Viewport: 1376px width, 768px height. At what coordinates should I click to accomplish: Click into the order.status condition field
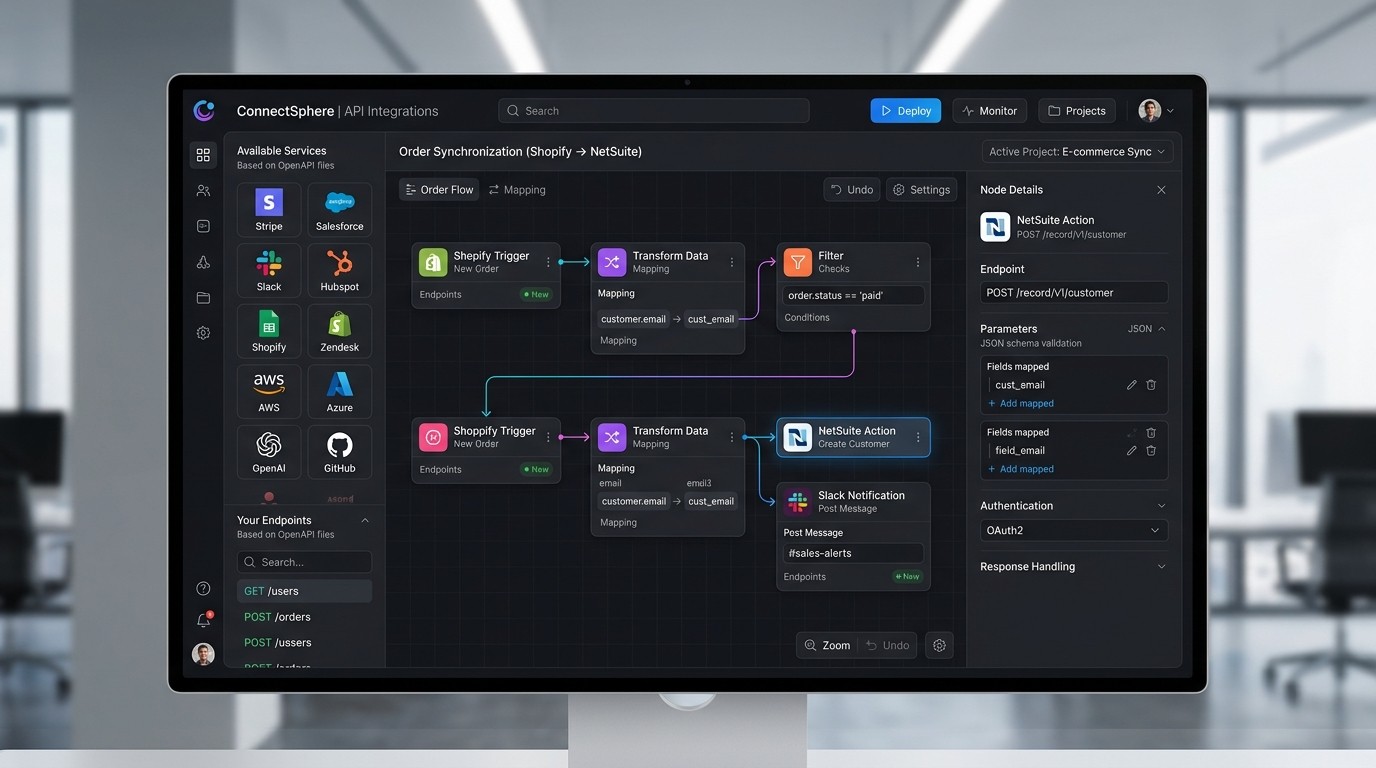pyautogui.click(x=852, y=295)
